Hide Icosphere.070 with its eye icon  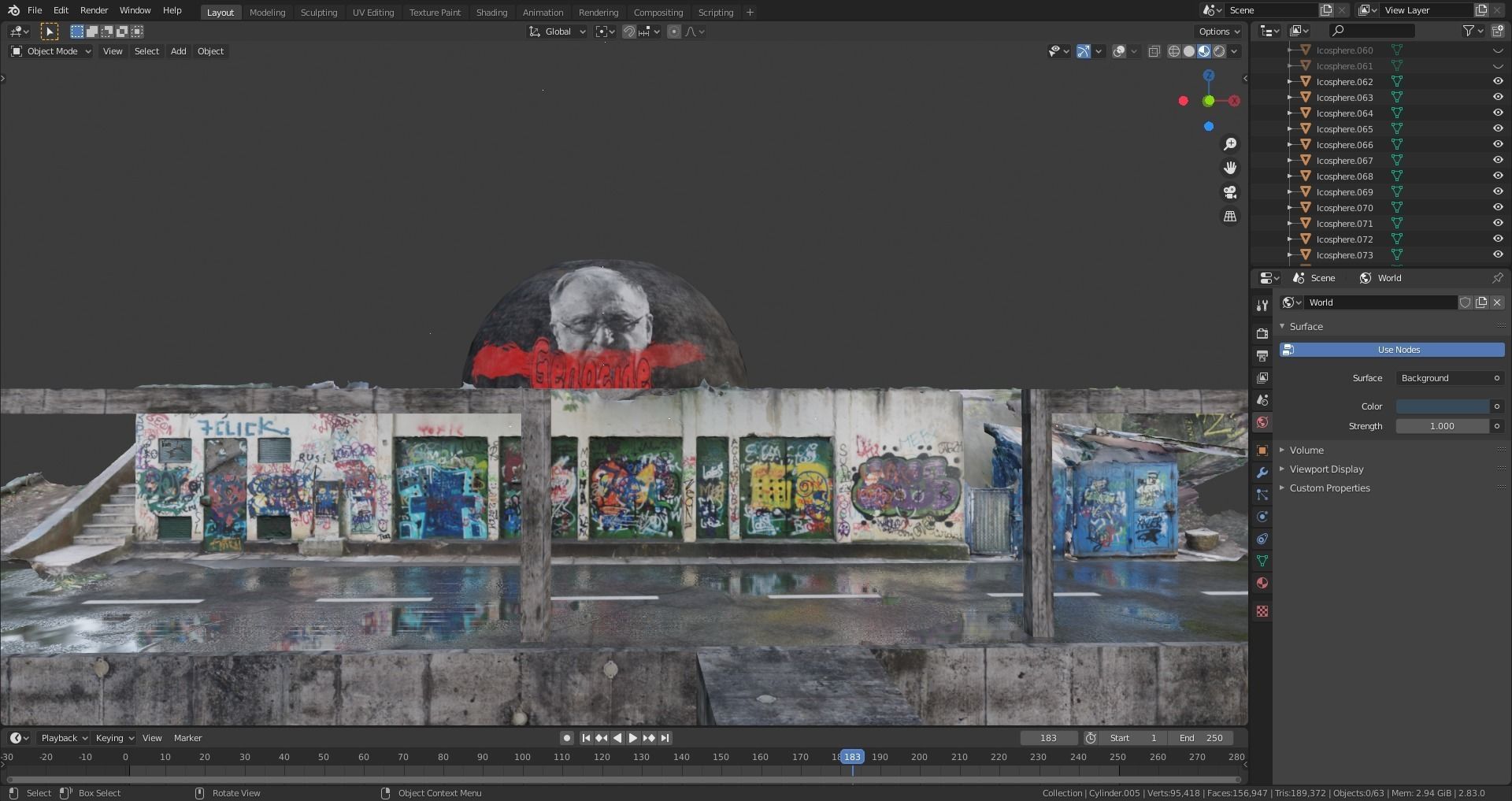(1498, 207)
